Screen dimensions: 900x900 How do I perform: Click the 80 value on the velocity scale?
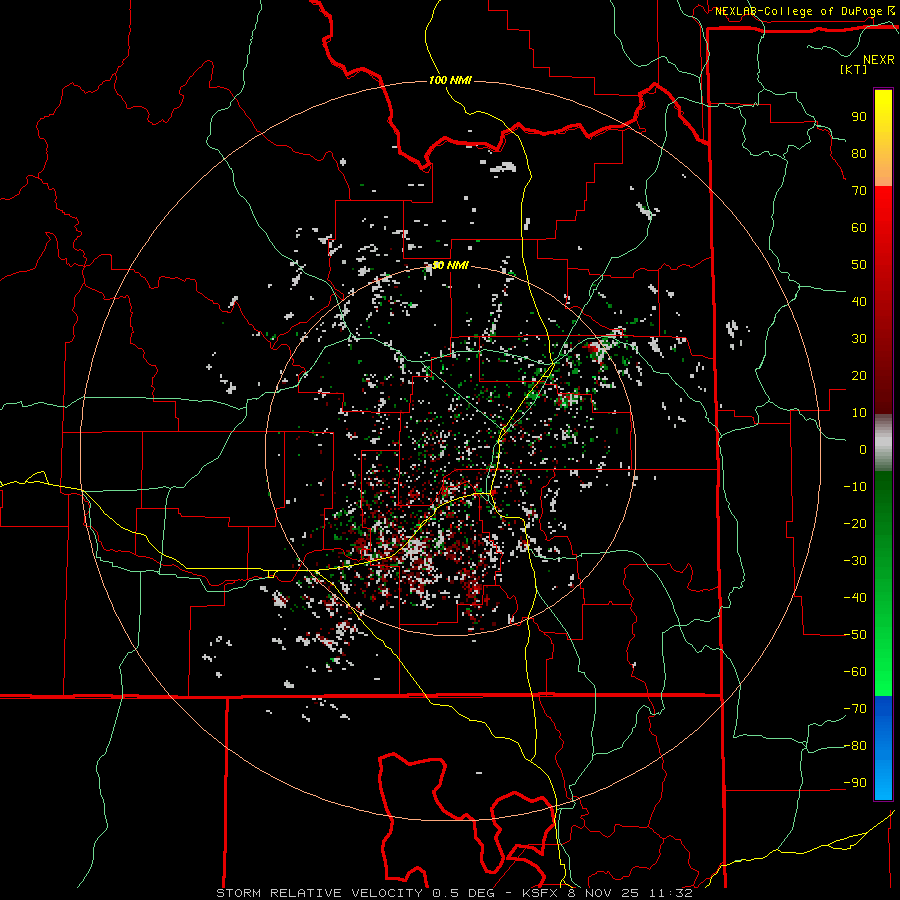point(859,154)
